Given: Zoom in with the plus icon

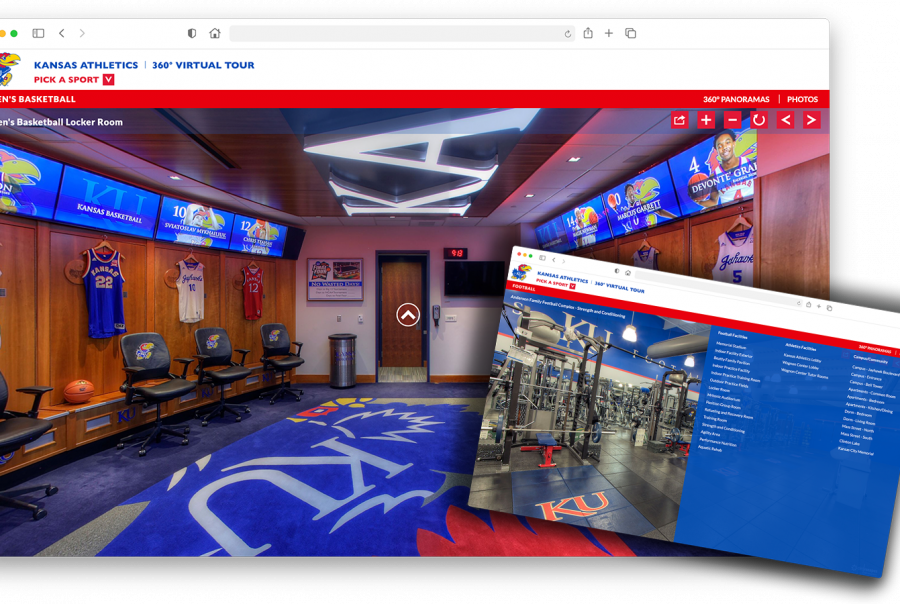Looking at the screenshot, I should [706, 120].
